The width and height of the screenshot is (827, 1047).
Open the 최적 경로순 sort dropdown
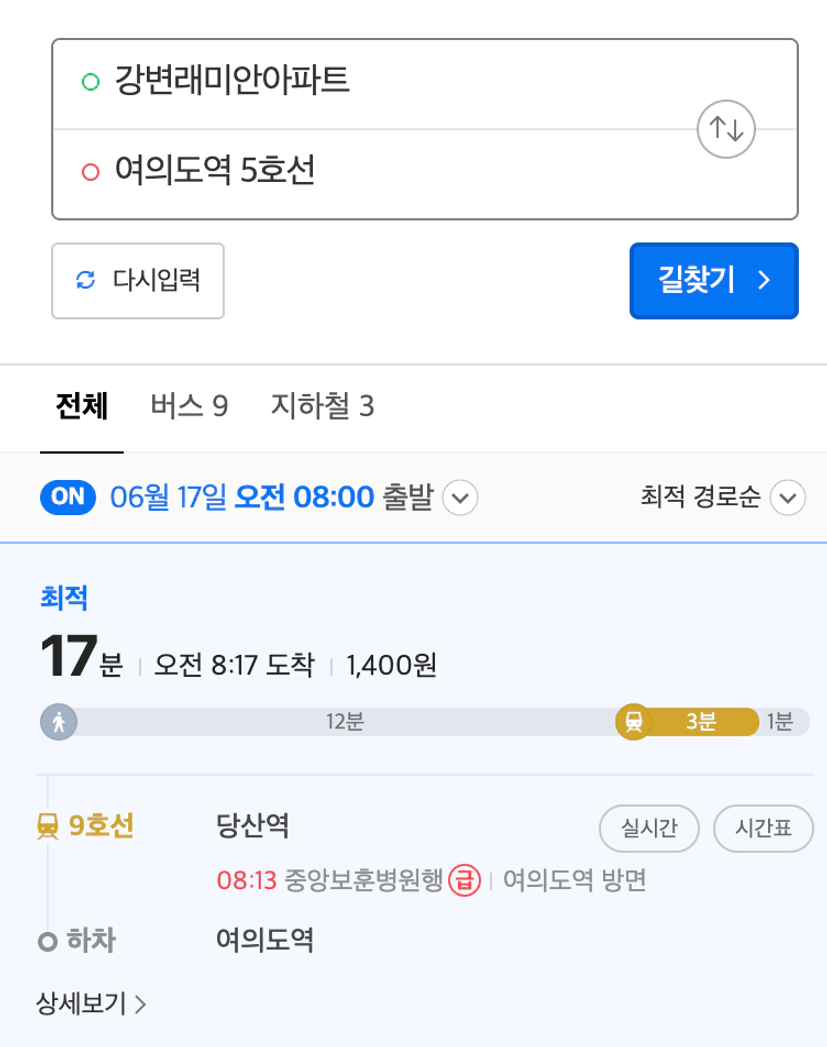coord(723,497)
